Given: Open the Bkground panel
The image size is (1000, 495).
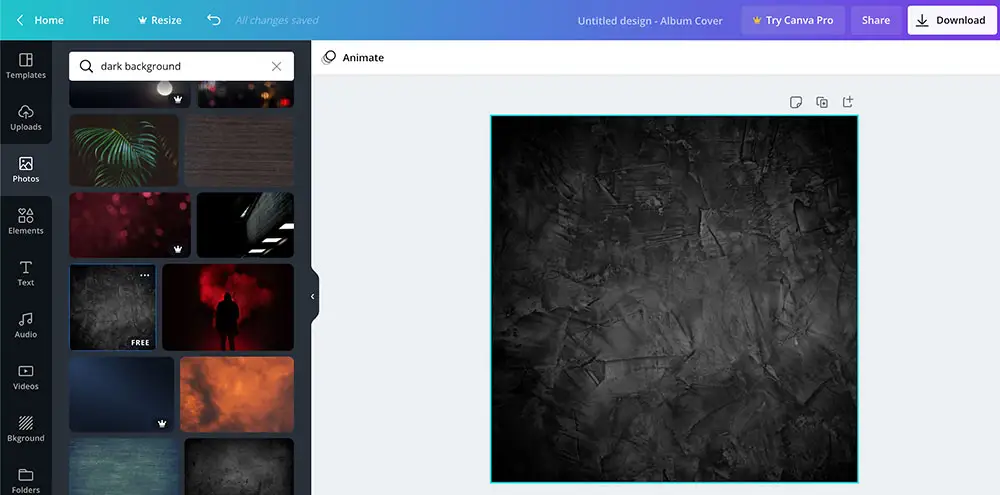Looking at the screenshot, I should tap(26, 429).
